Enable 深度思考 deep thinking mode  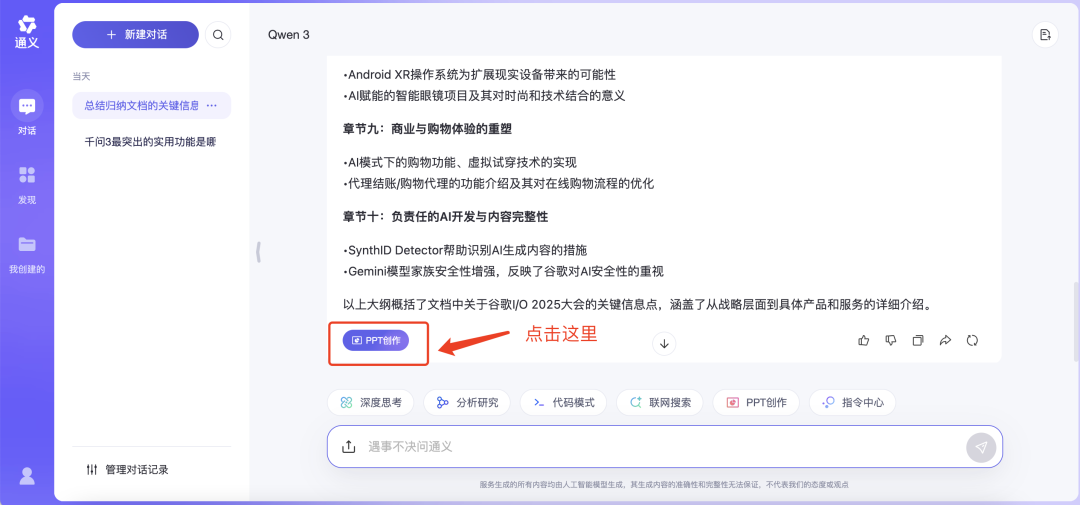[371, 403]
